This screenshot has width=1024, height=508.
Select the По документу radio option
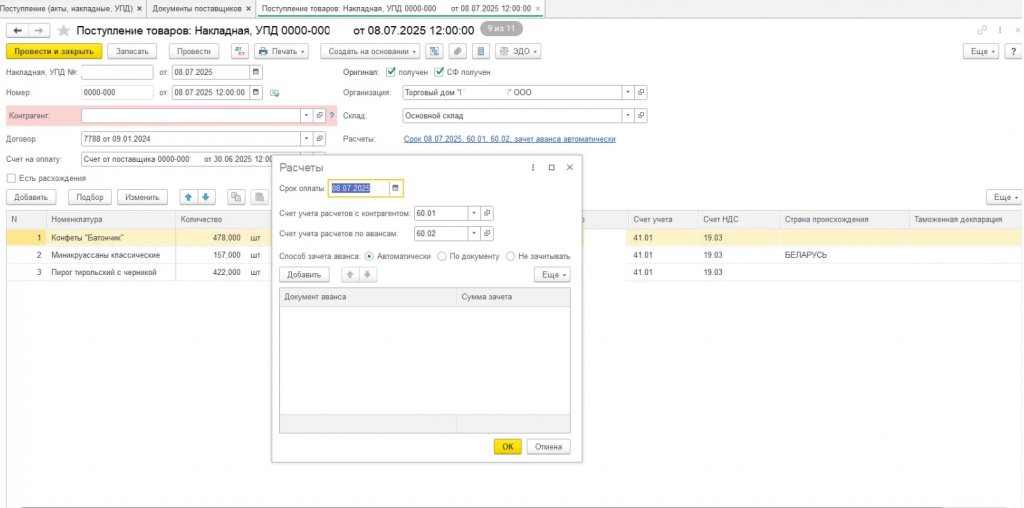[442, 256]
